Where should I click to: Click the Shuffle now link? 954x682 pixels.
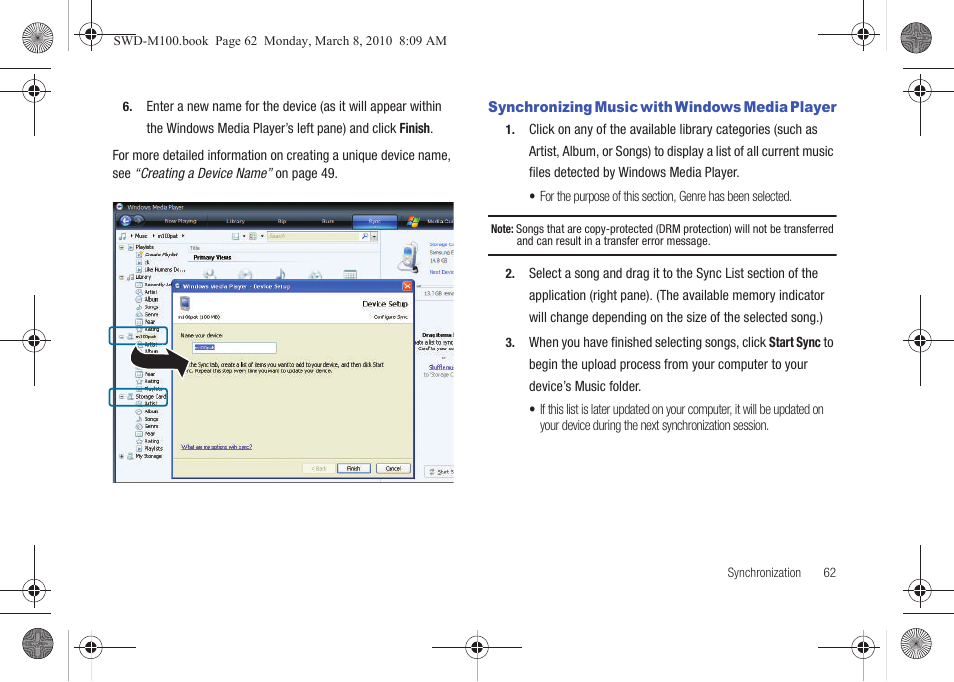tap(441, 367)
